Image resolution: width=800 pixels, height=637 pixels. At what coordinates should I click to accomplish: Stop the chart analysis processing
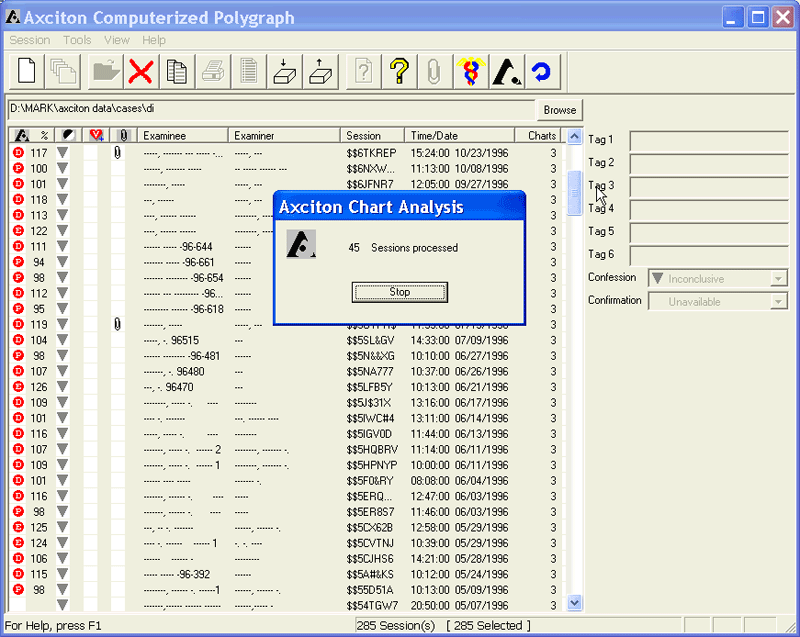[399, 292]
